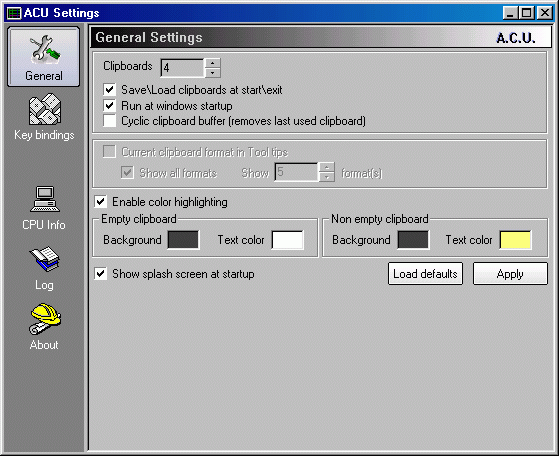Screen dimensions: 559x456
Task: Disable Enable color highlighting checkbox
Action: pyautogui.click(x=101, y=202)
